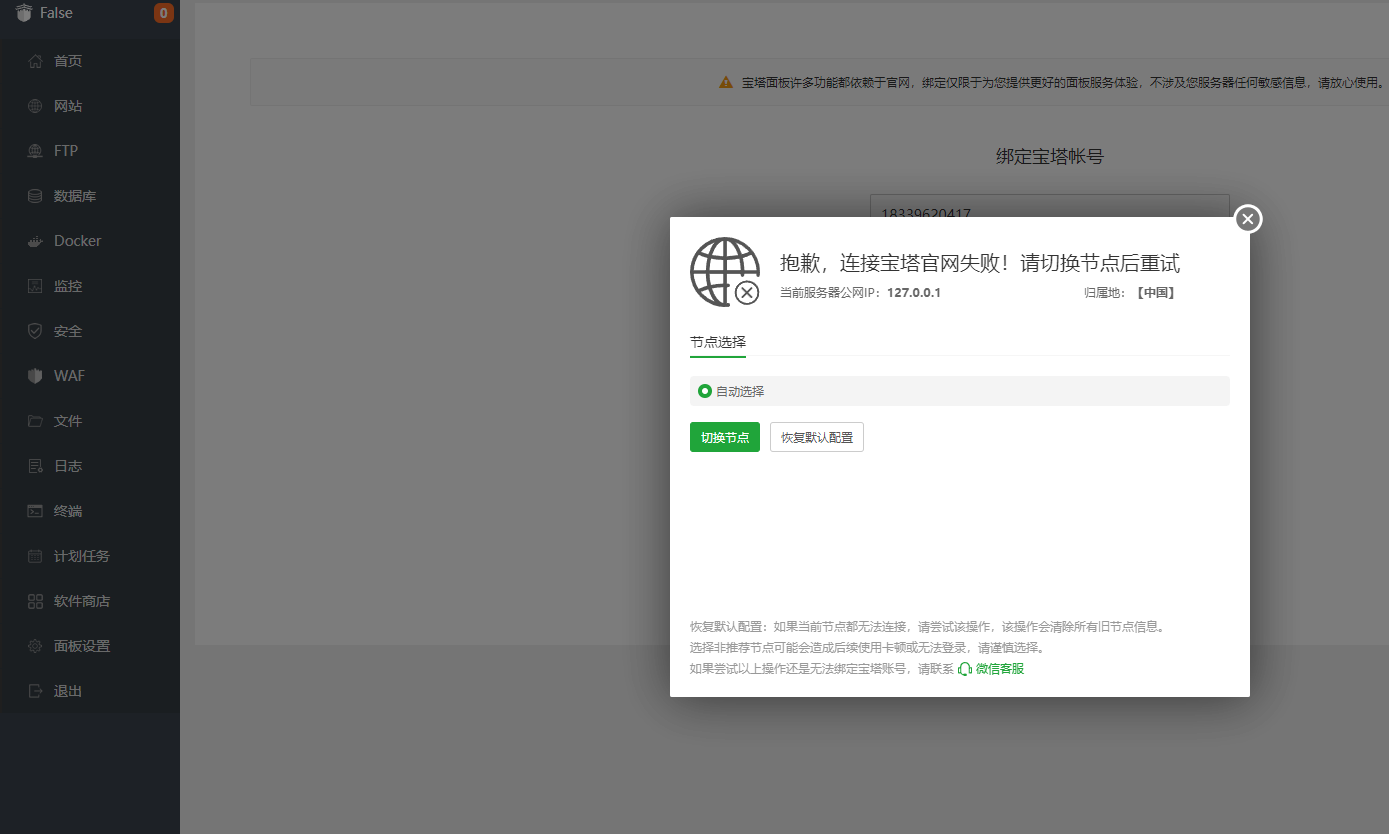Click the 绑定宝塔帐号 heading

[x=1050, y=157]
